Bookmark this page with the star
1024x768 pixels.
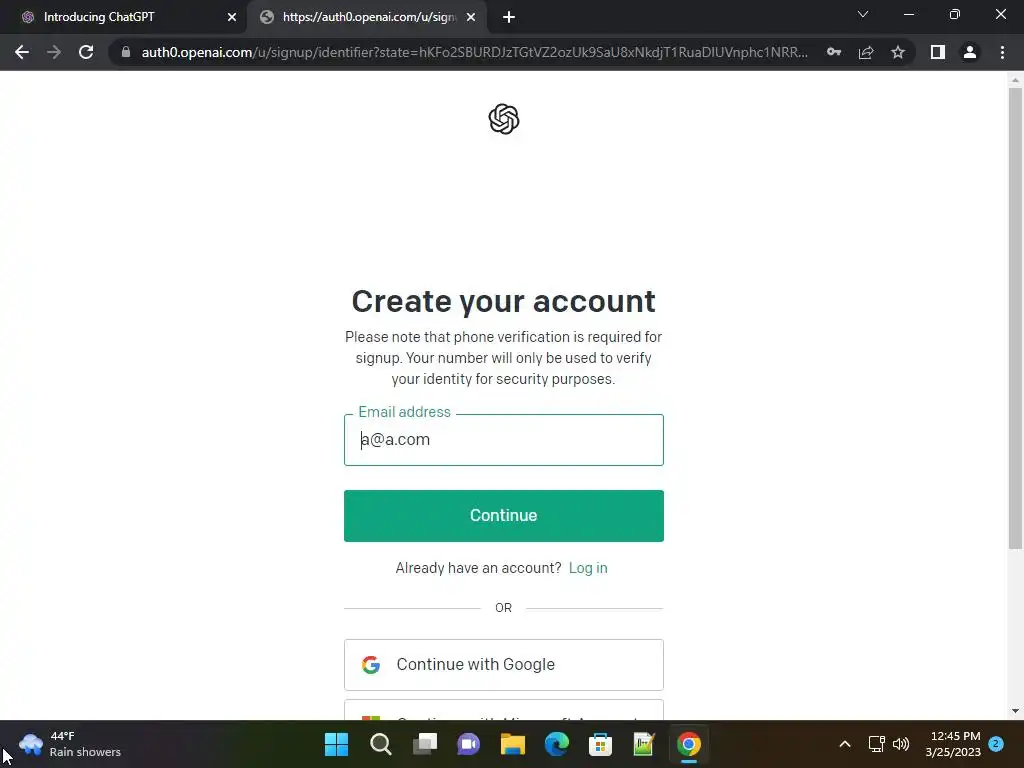coord(898,52)
